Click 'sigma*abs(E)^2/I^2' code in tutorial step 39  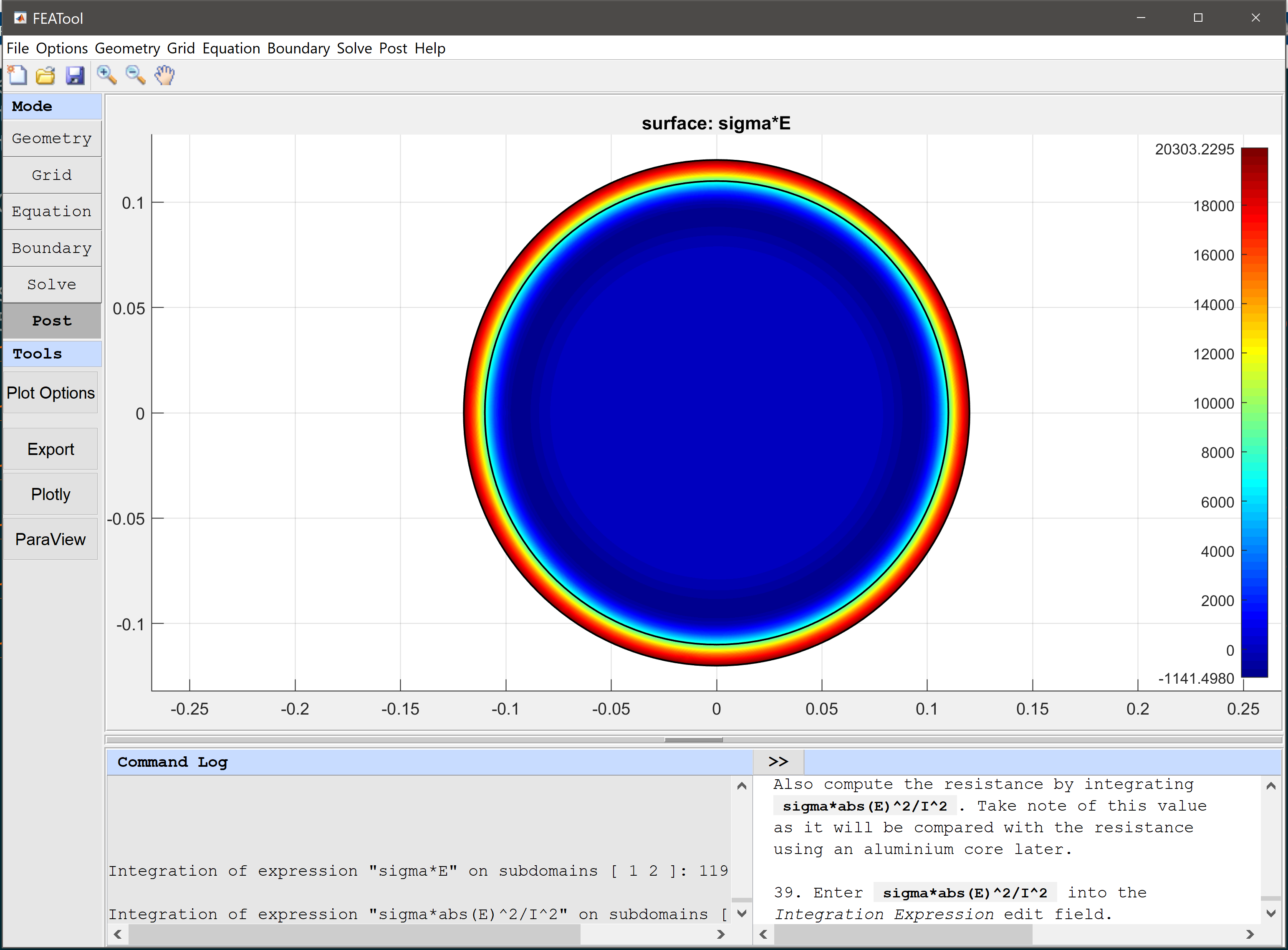[x=965, y=893]
